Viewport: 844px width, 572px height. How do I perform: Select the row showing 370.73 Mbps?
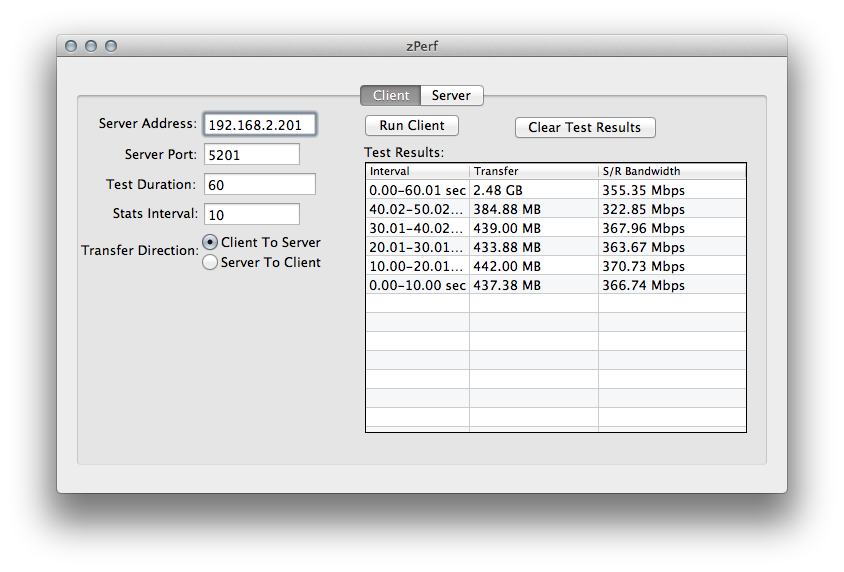coord(556,266)
